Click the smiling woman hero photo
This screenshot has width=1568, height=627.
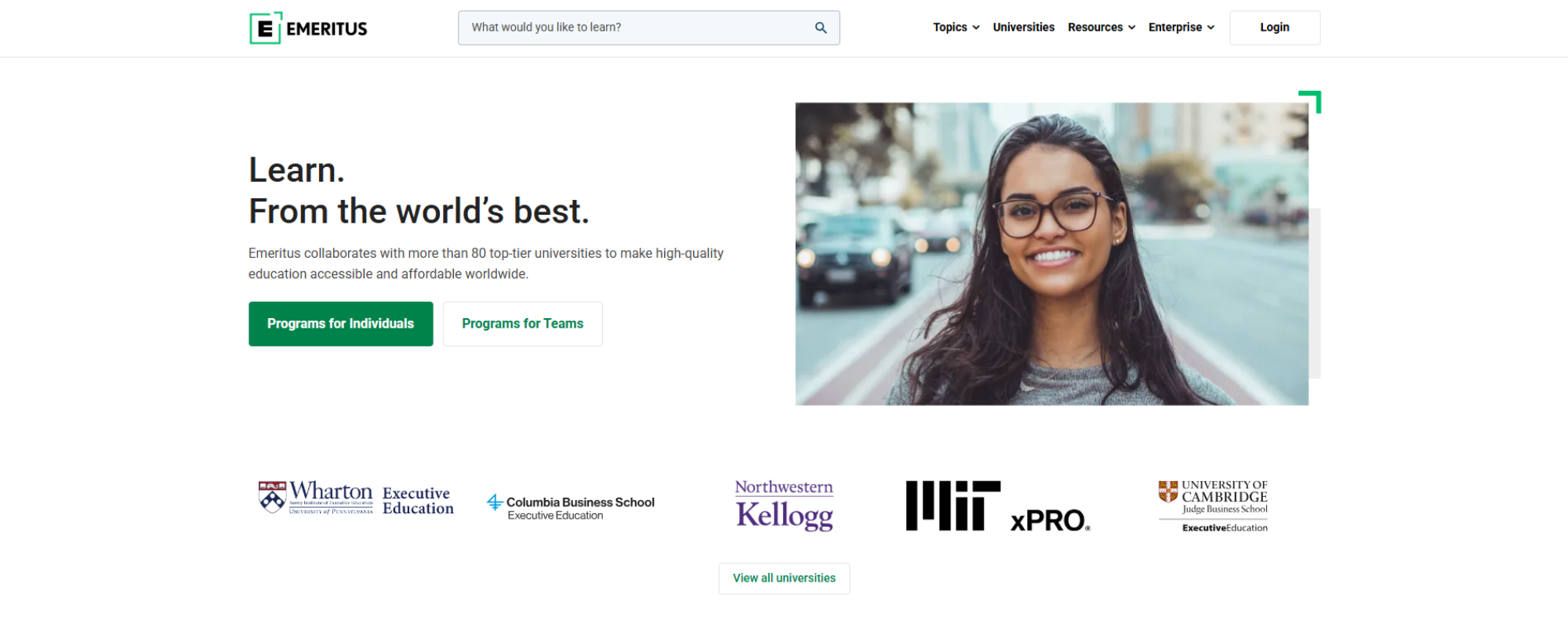point(1051,254)
